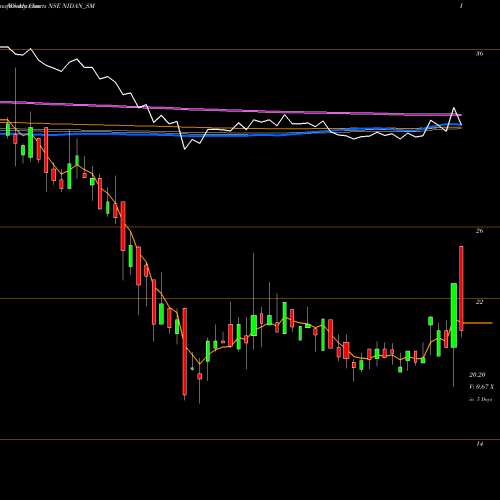The height and width of the screenshot is (500, 500).
Task: Click the "22" price axis label
Action: pos(479,302)
